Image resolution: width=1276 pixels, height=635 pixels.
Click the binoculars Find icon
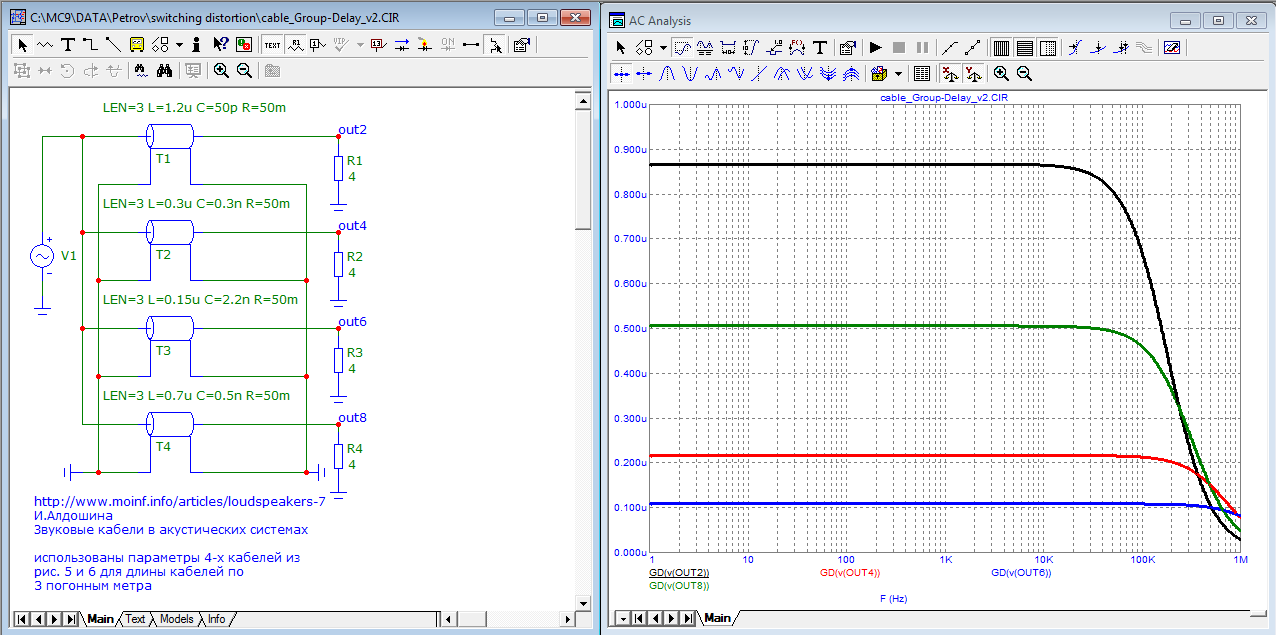(166, 70)
